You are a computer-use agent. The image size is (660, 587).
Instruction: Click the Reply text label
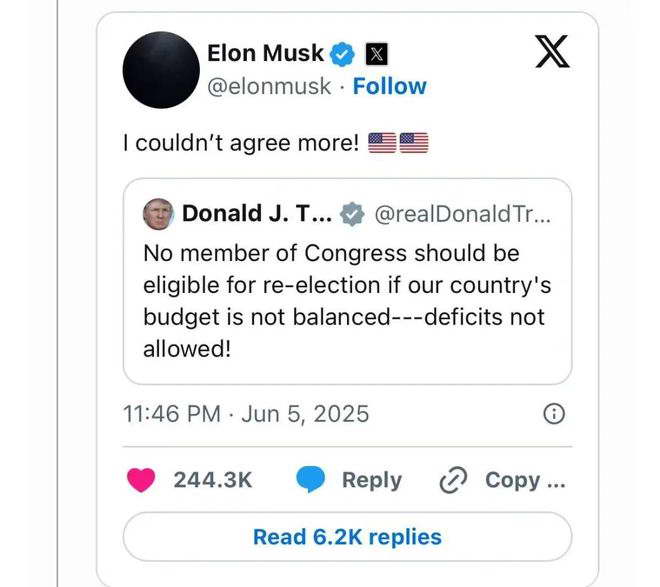pos(371,480)
